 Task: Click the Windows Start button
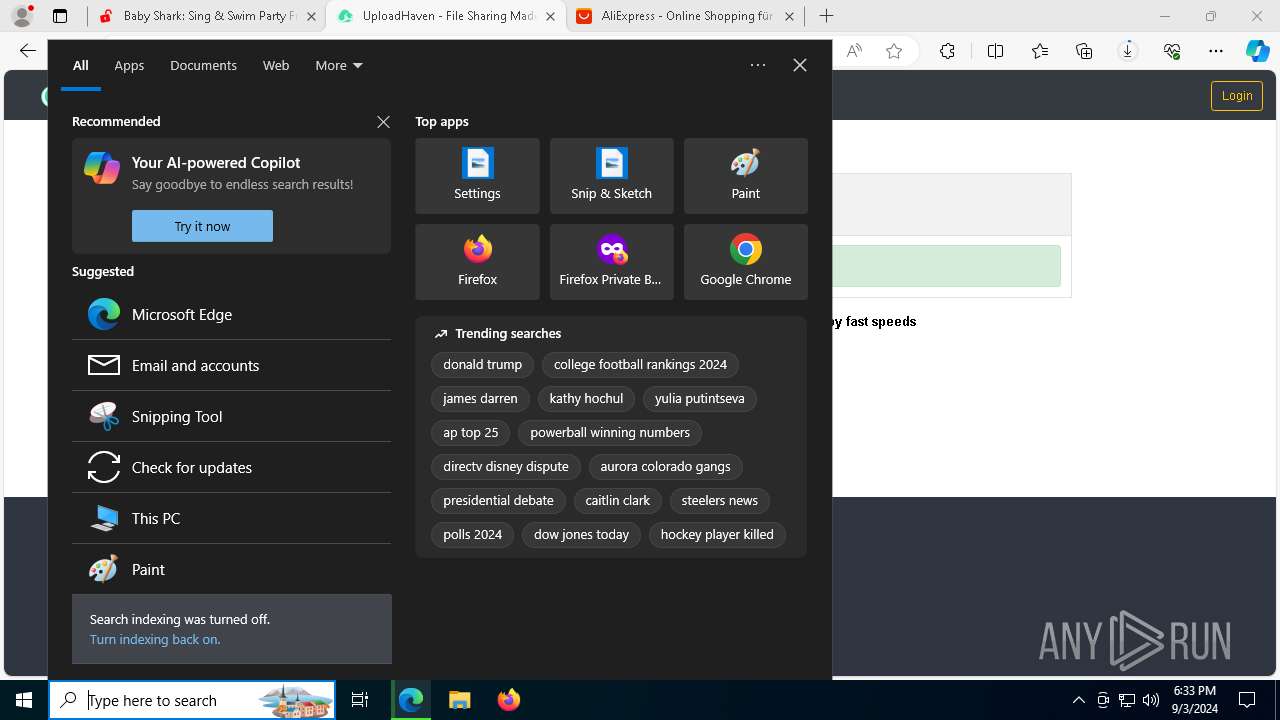tap(24, 700)
